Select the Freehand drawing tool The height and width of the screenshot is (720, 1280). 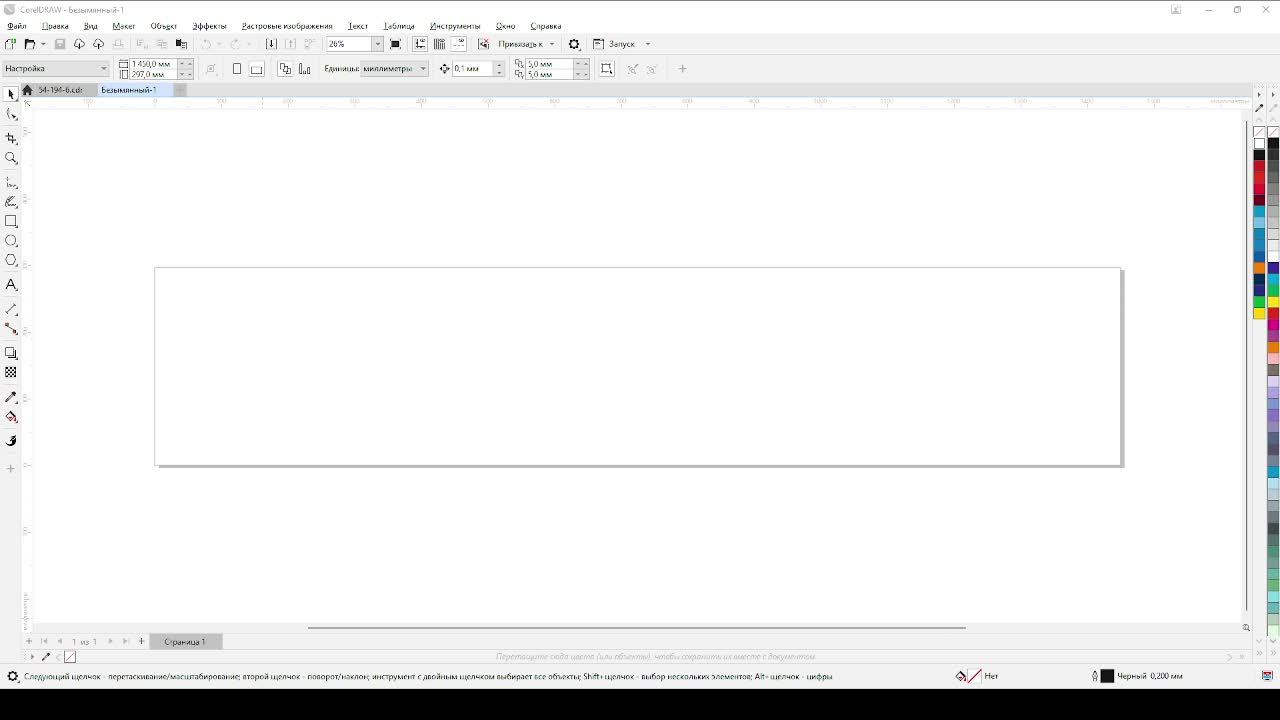click(11, 182)
